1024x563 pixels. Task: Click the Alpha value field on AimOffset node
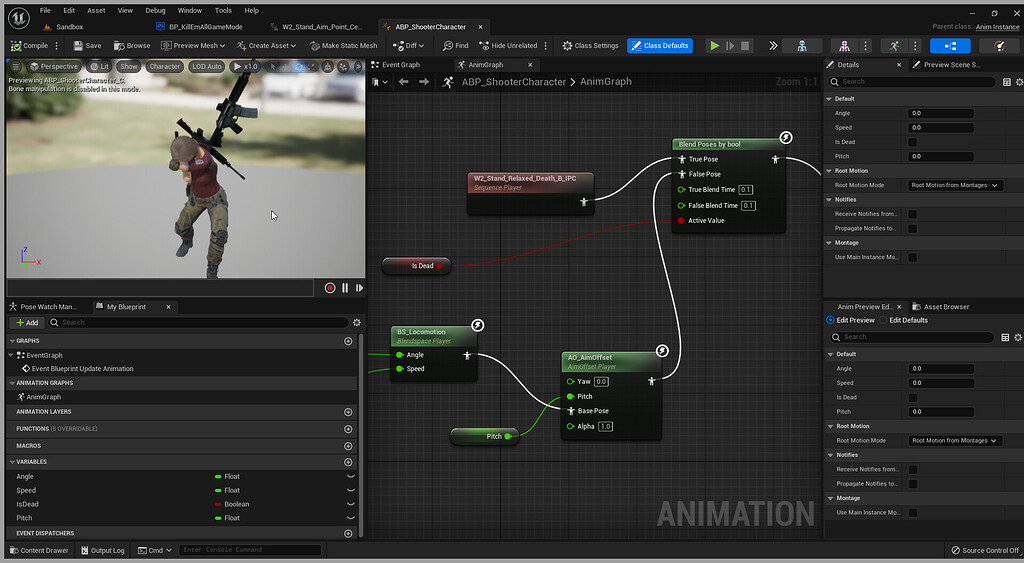click(x=605, y=427)
